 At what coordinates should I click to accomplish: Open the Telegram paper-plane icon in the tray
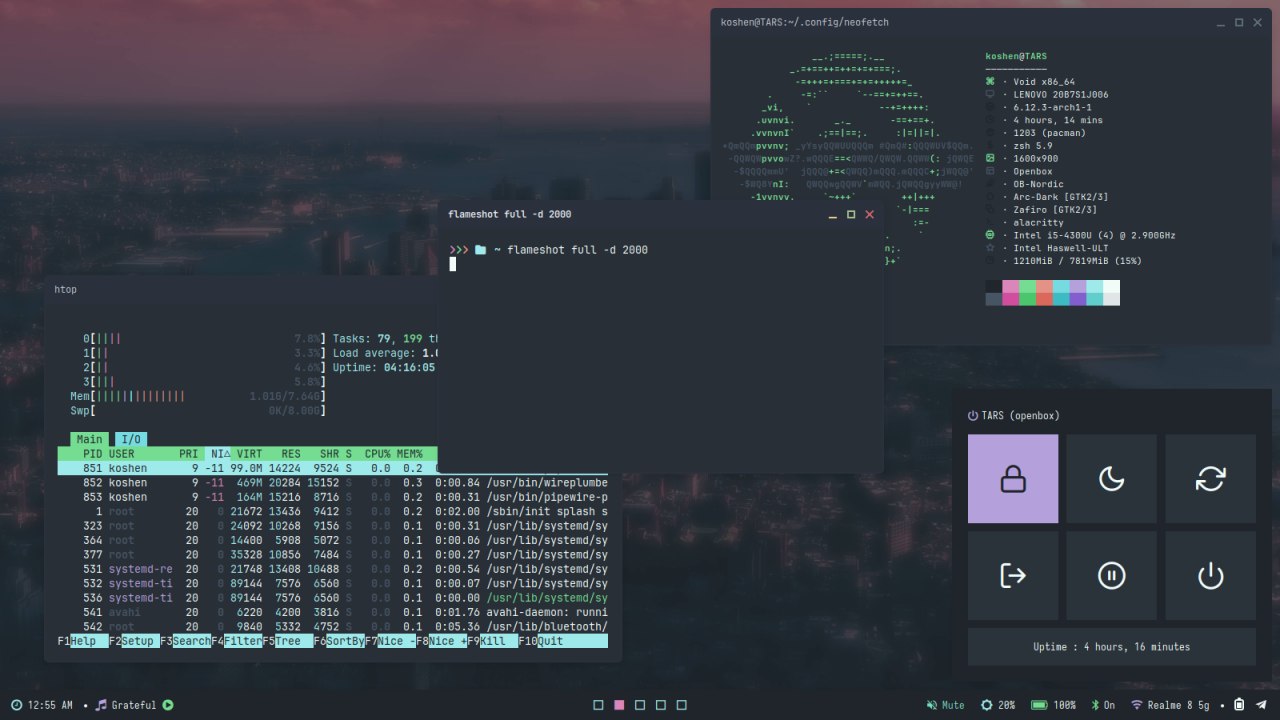coord(1260,705)
